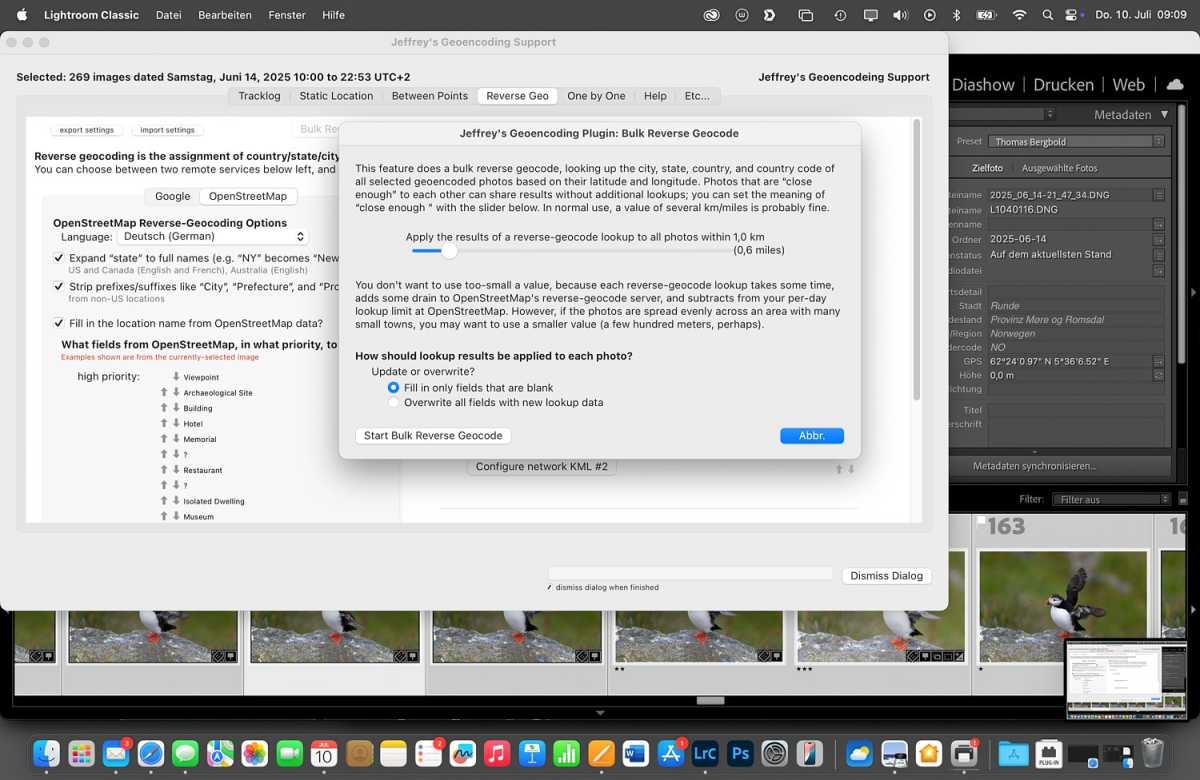Switch to the Static Location tab
The width and height of the screenshot is (1200, 780).
point(336,96)
